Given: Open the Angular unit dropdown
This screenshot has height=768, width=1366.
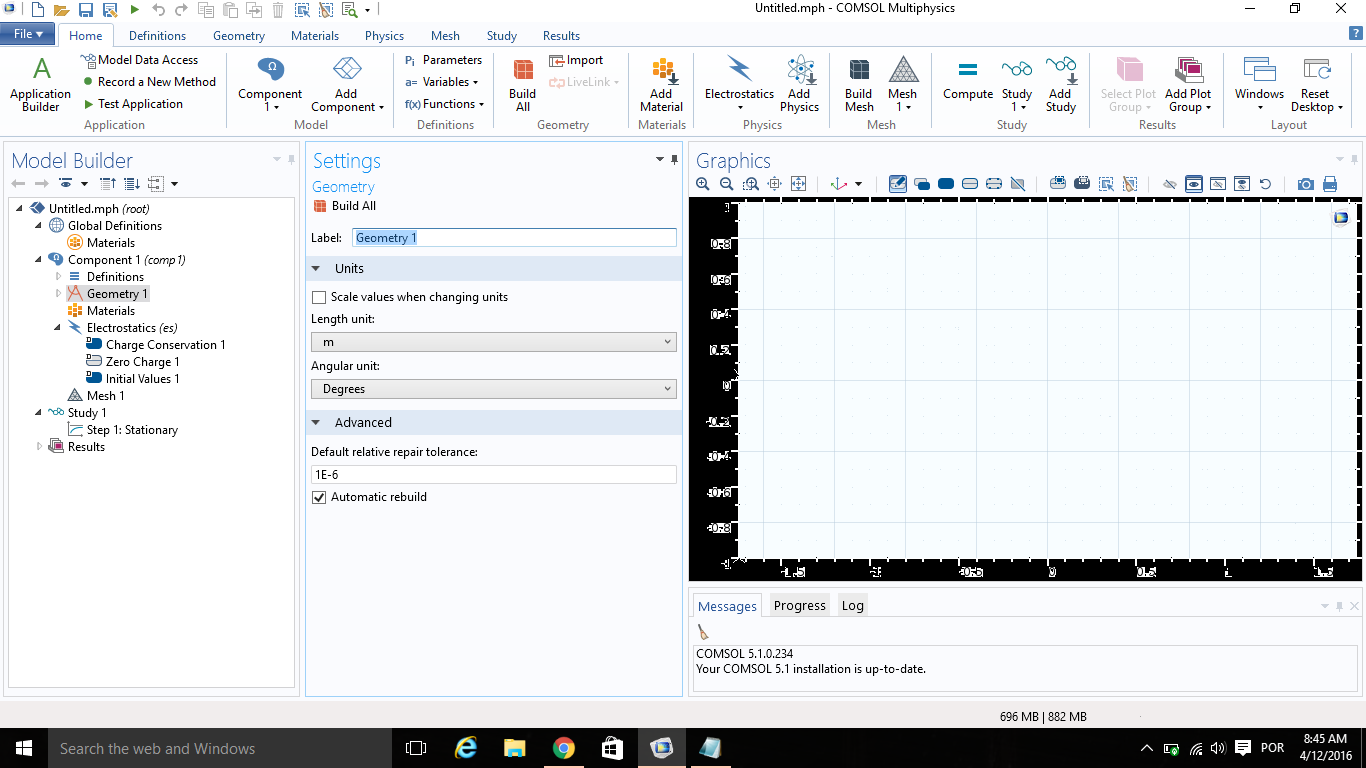Looking at the screenshot, I should [493, 389].
